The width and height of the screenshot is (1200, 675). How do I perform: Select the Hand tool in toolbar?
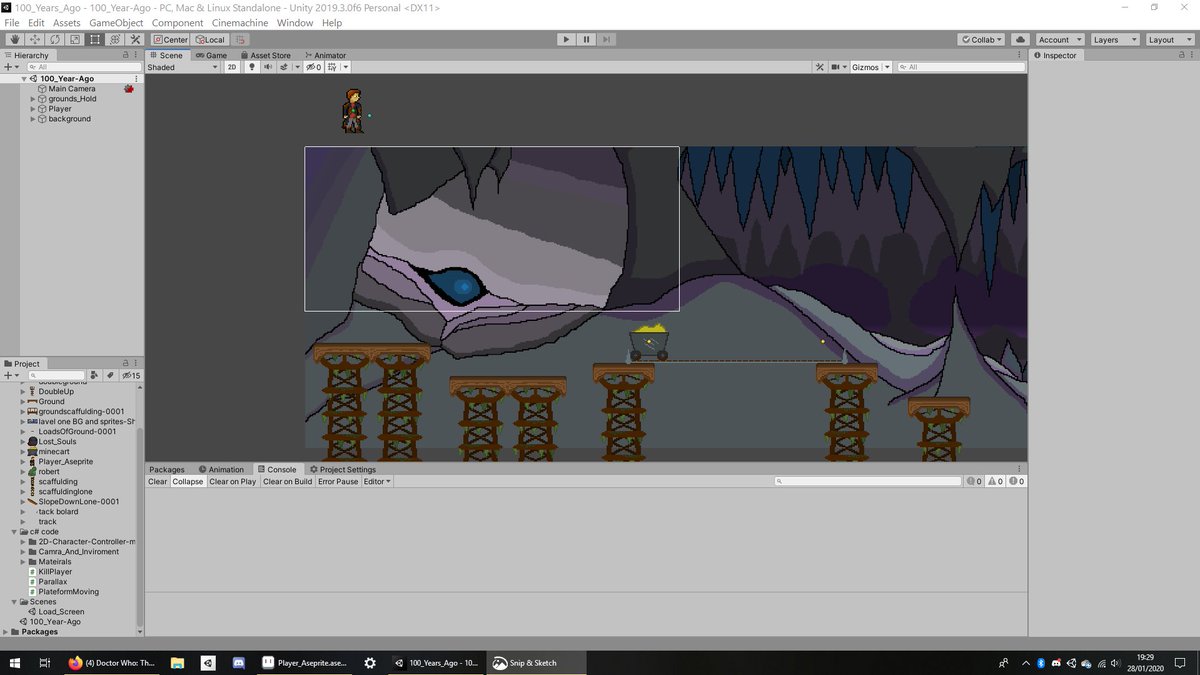point(15,39)
